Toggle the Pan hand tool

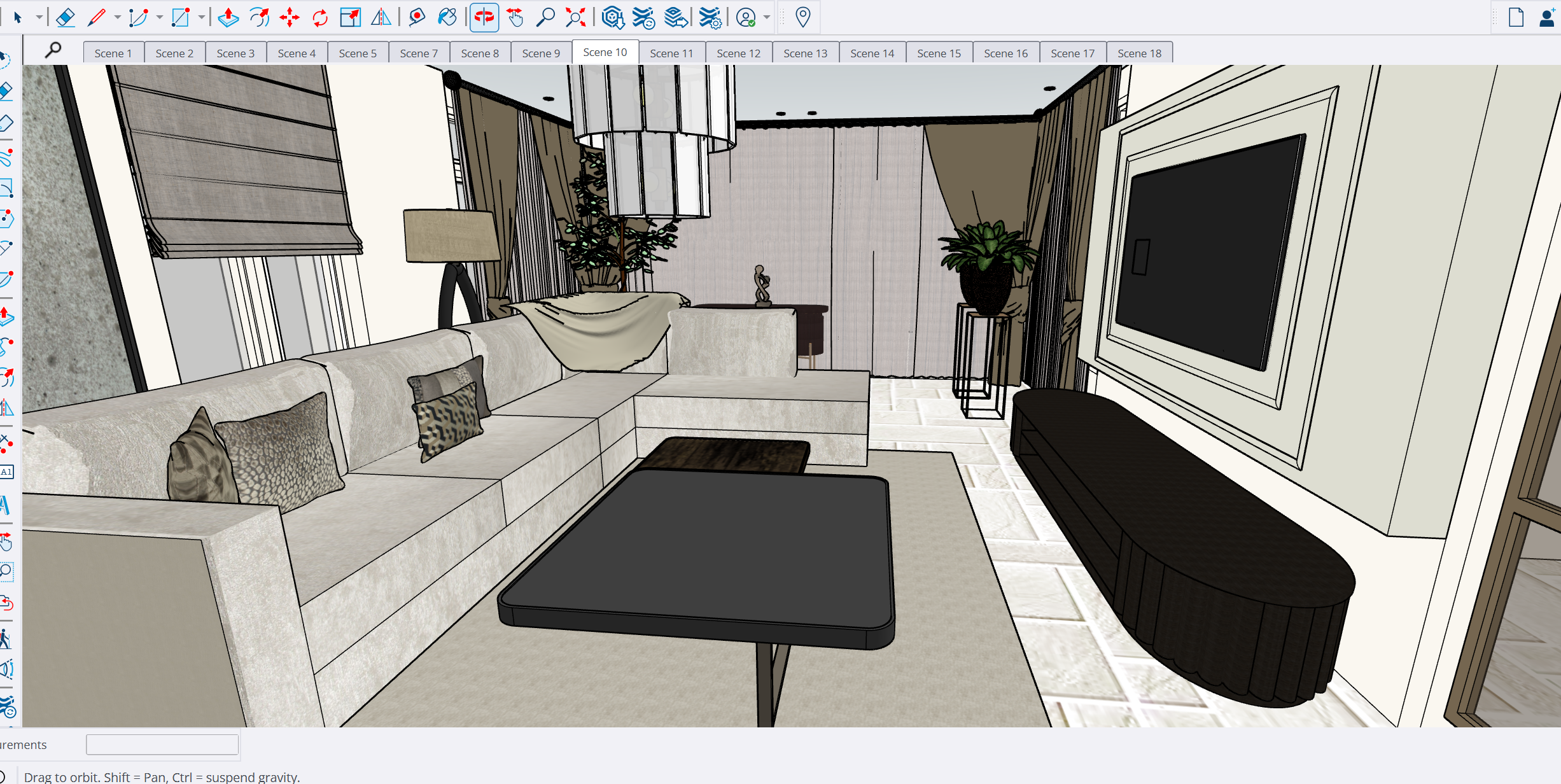pos(515,17)
